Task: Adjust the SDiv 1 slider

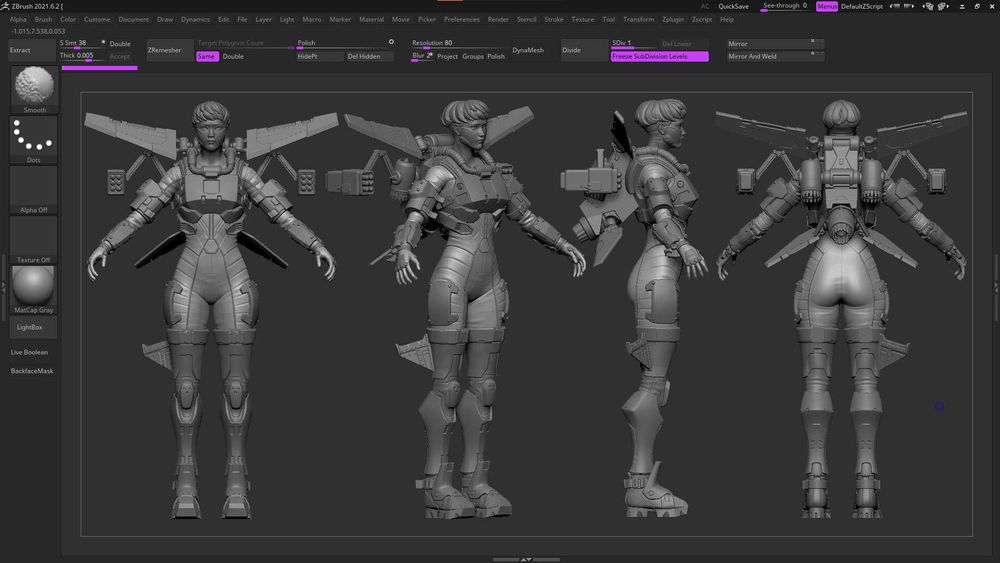Action: coord(634,43)
